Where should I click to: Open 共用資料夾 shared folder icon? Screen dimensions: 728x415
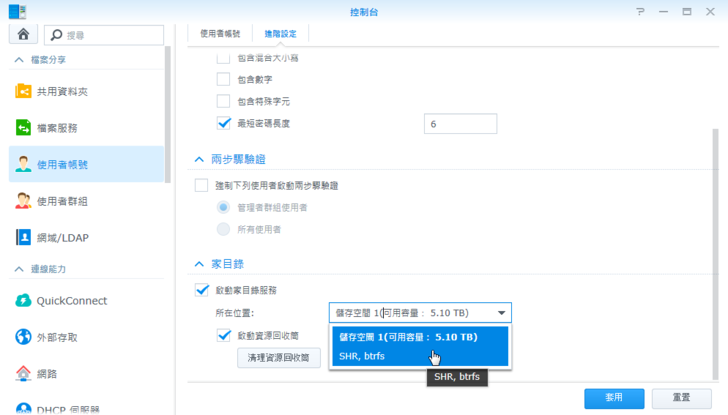(23, 91)
